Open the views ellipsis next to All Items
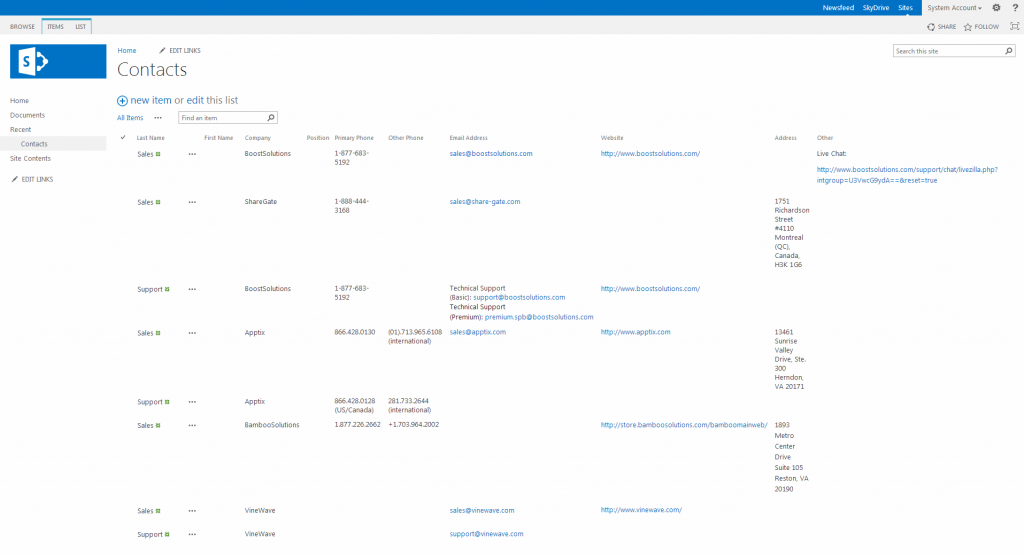1024x556 pixels. click(158, 118)
